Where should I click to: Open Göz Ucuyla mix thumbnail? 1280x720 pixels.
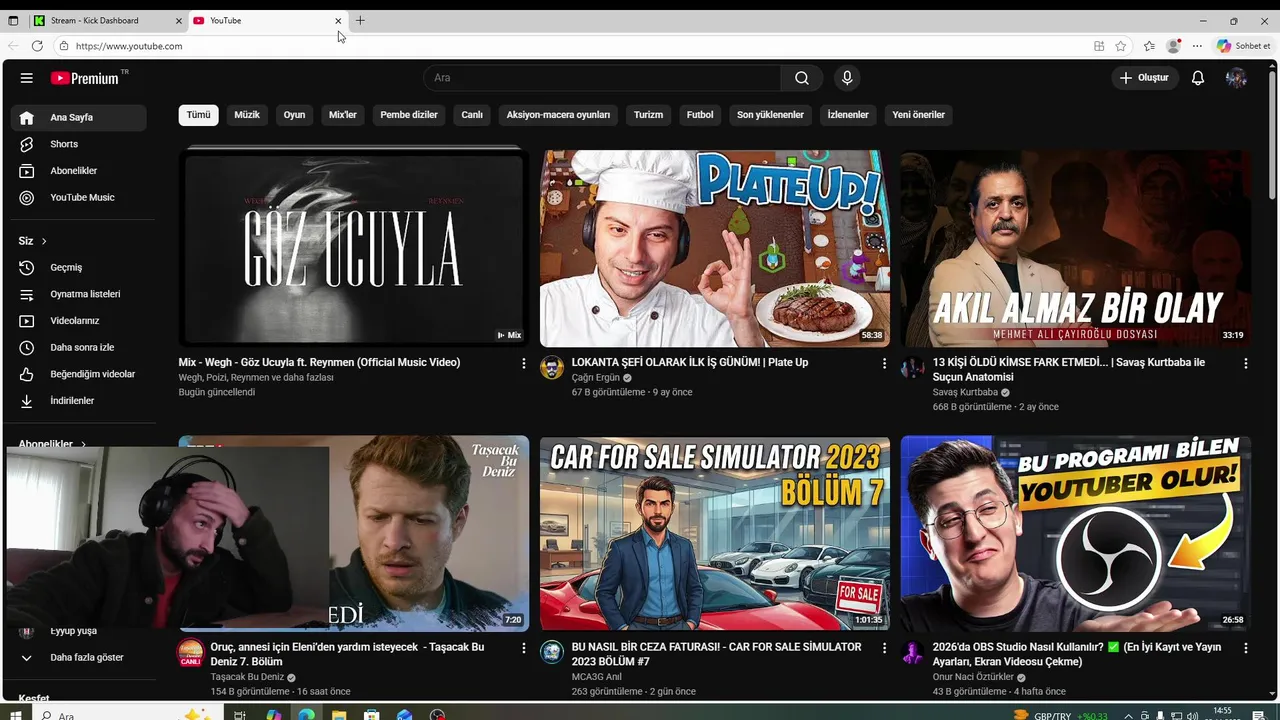click(x=354, y=248)
